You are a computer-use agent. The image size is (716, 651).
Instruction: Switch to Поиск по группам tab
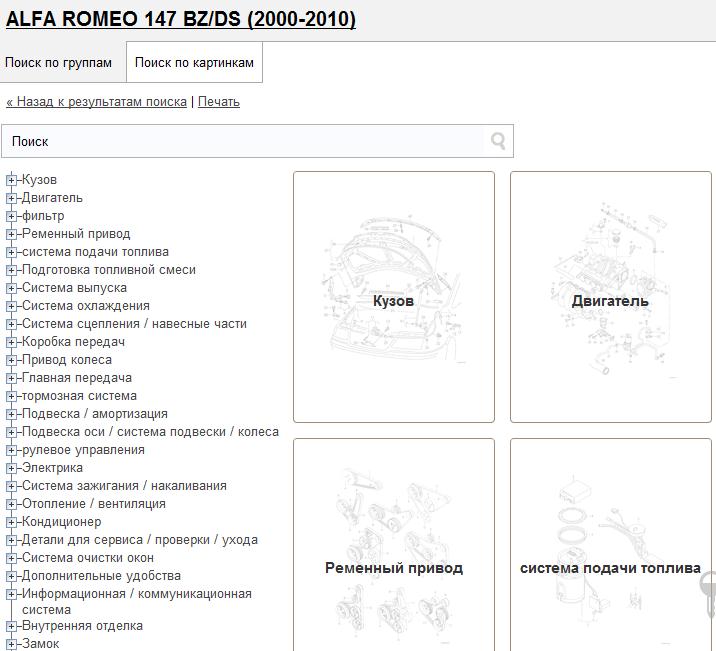pos(58,62)
